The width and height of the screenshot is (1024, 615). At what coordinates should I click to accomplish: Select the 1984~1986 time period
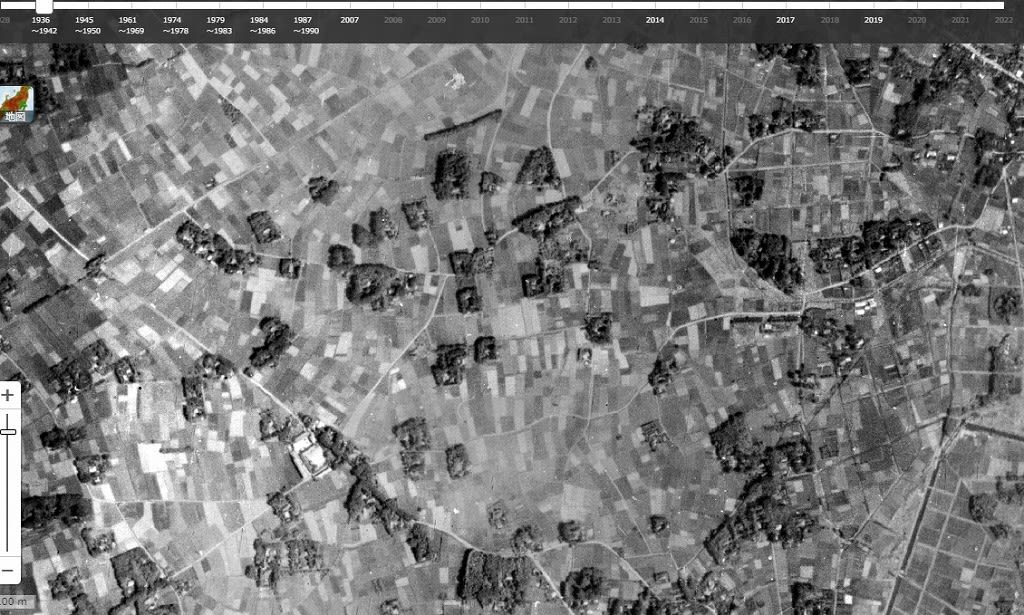tap(261, 25)
